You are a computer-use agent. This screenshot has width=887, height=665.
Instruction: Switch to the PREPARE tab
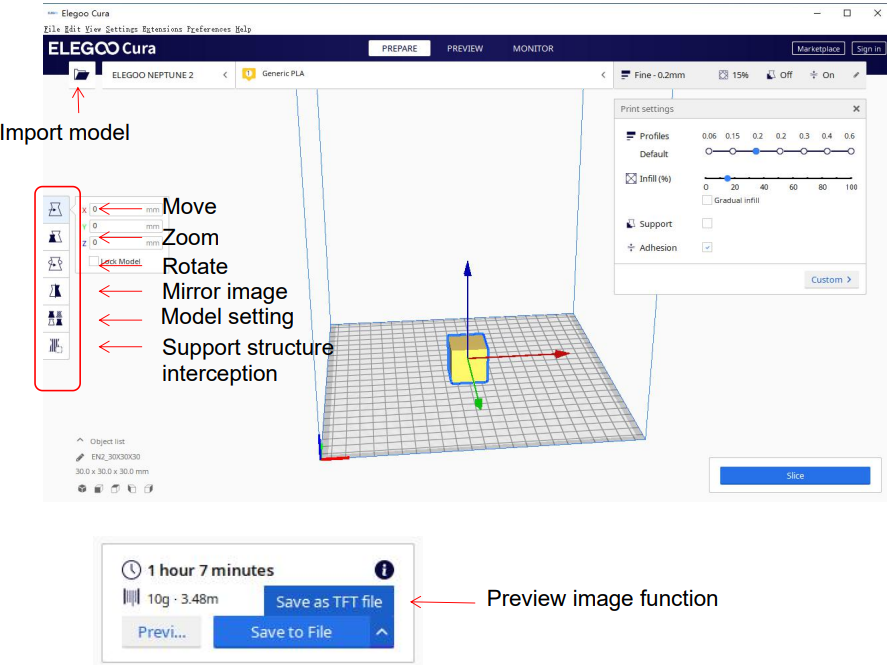click(x=399, y=49)
